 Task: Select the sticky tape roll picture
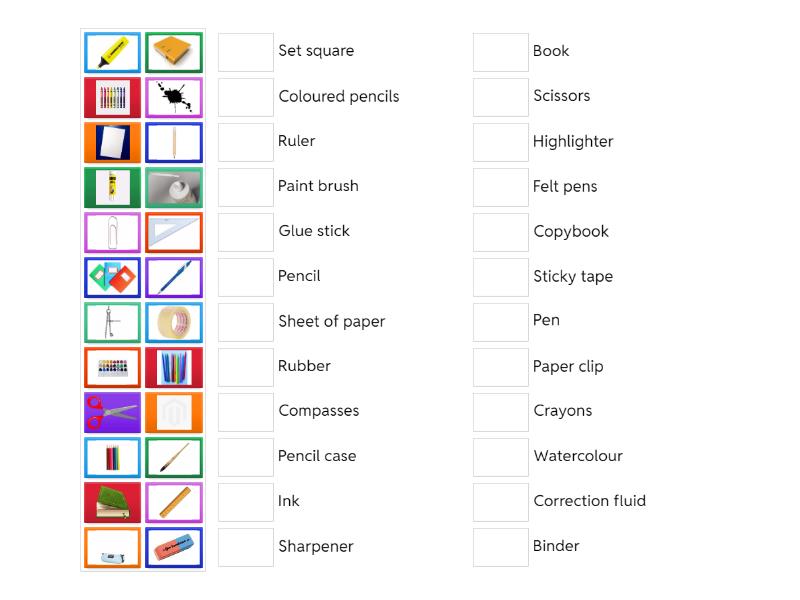174,322
